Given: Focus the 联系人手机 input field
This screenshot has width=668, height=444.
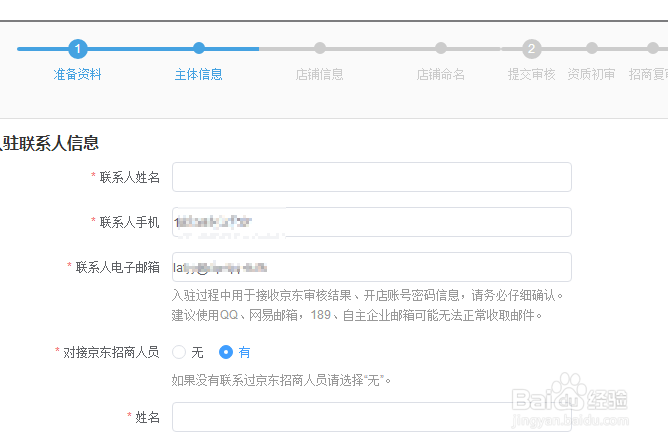Looking at the screenshot, I should [371, 222].
